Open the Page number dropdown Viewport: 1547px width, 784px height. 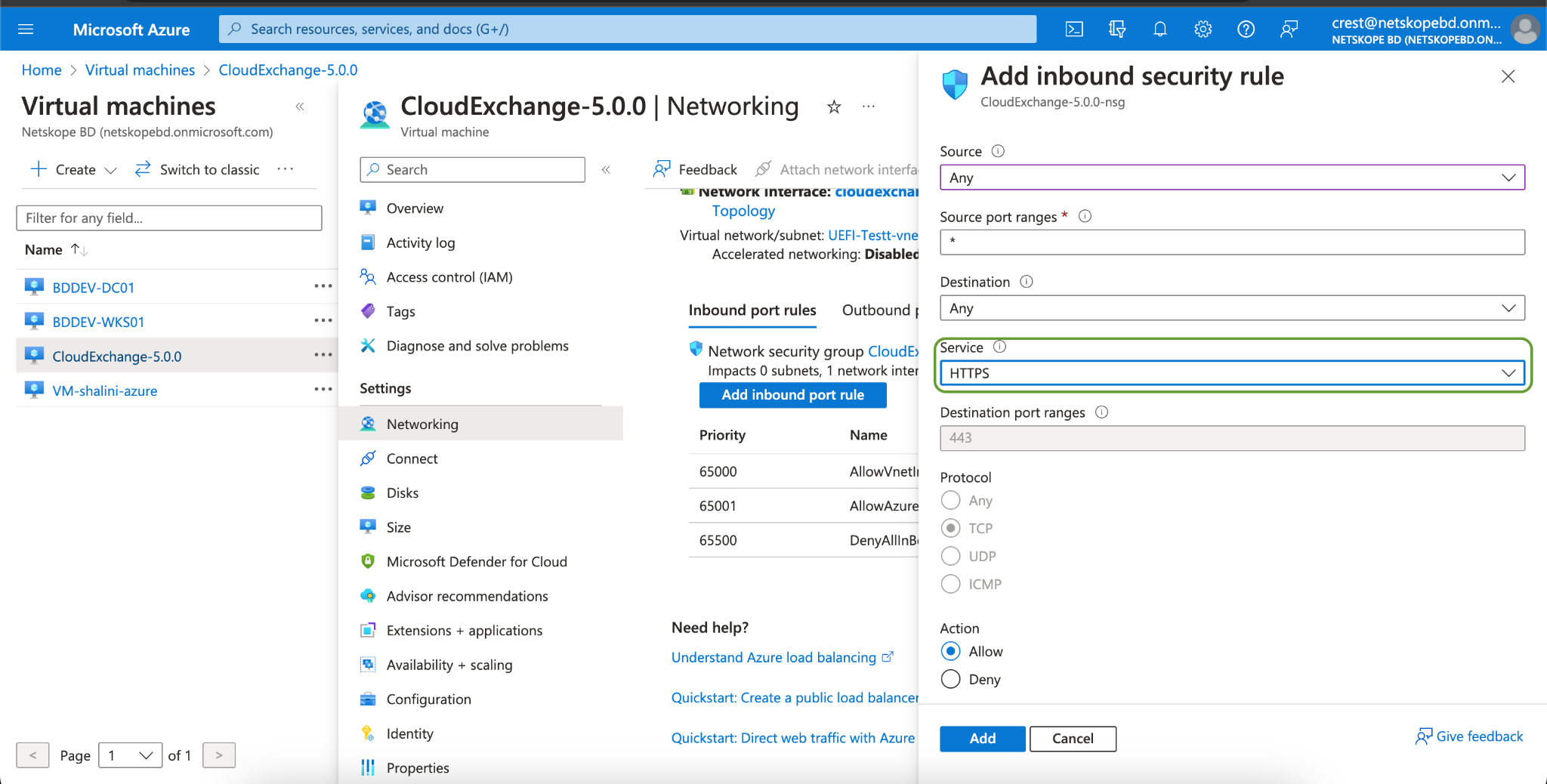(x=130, y=755)
